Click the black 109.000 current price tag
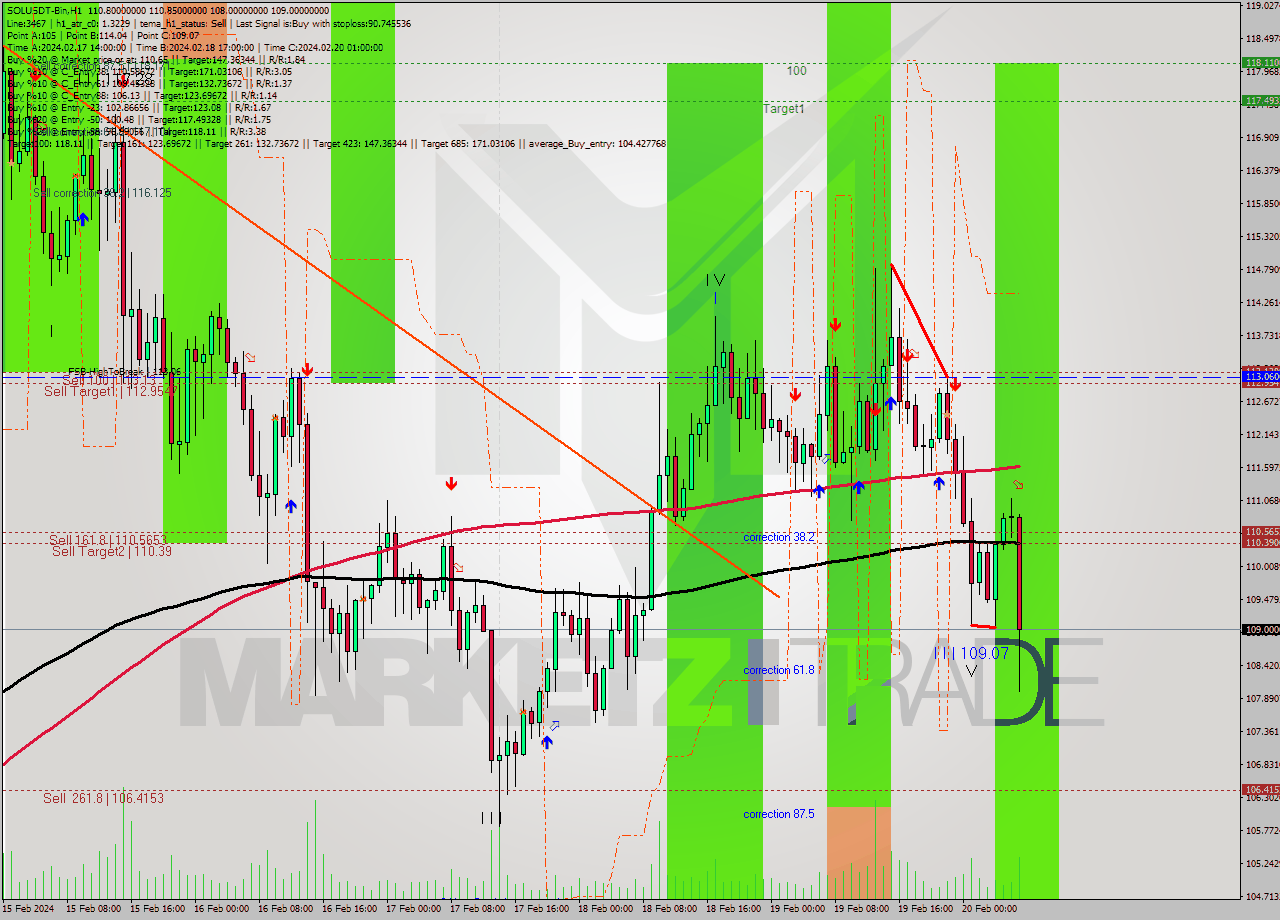Screen dimensions: 1280x920 [1260, 629]
